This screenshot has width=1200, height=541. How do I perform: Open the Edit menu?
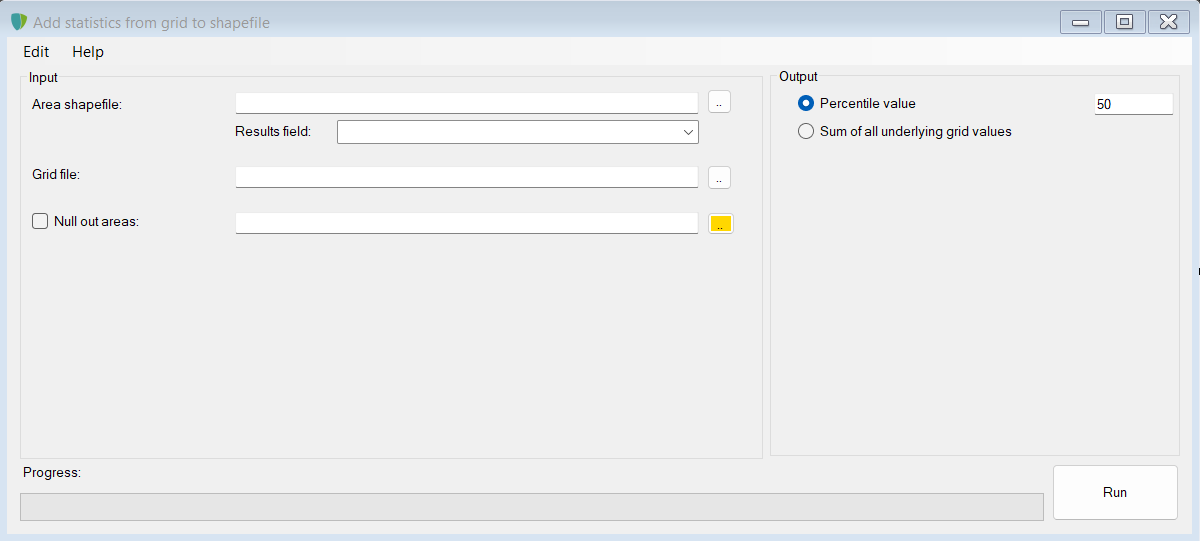tap(36, 52)
